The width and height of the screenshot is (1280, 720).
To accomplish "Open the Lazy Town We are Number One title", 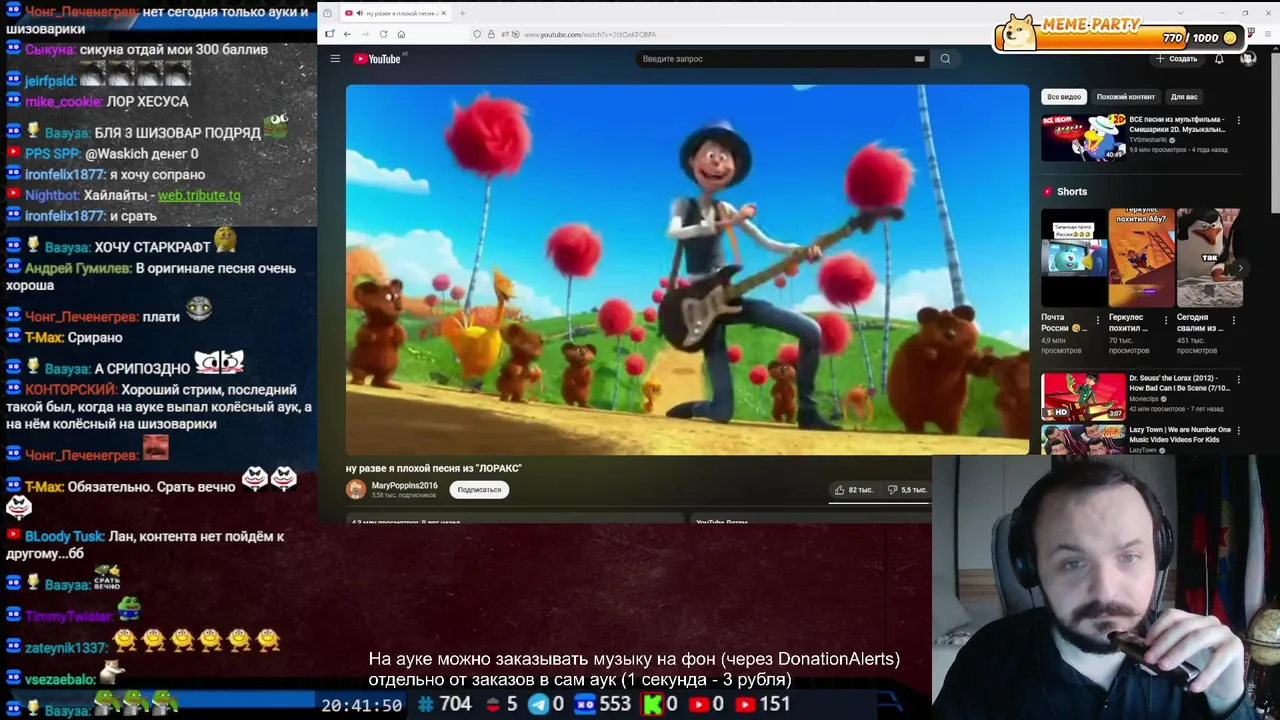I will pos(1180,434).
